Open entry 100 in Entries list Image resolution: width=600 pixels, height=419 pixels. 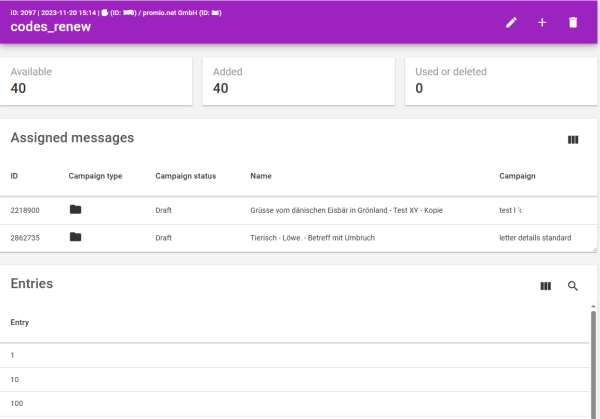(x=17, y=404)
